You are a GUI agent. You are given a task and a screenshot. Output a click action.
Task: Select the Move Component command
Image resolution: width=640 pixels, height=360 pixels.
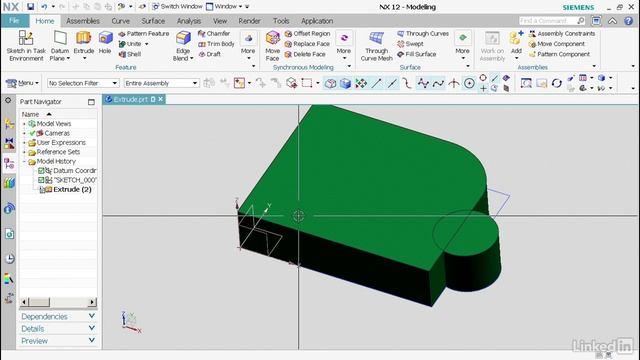click(x=557, y=44)
